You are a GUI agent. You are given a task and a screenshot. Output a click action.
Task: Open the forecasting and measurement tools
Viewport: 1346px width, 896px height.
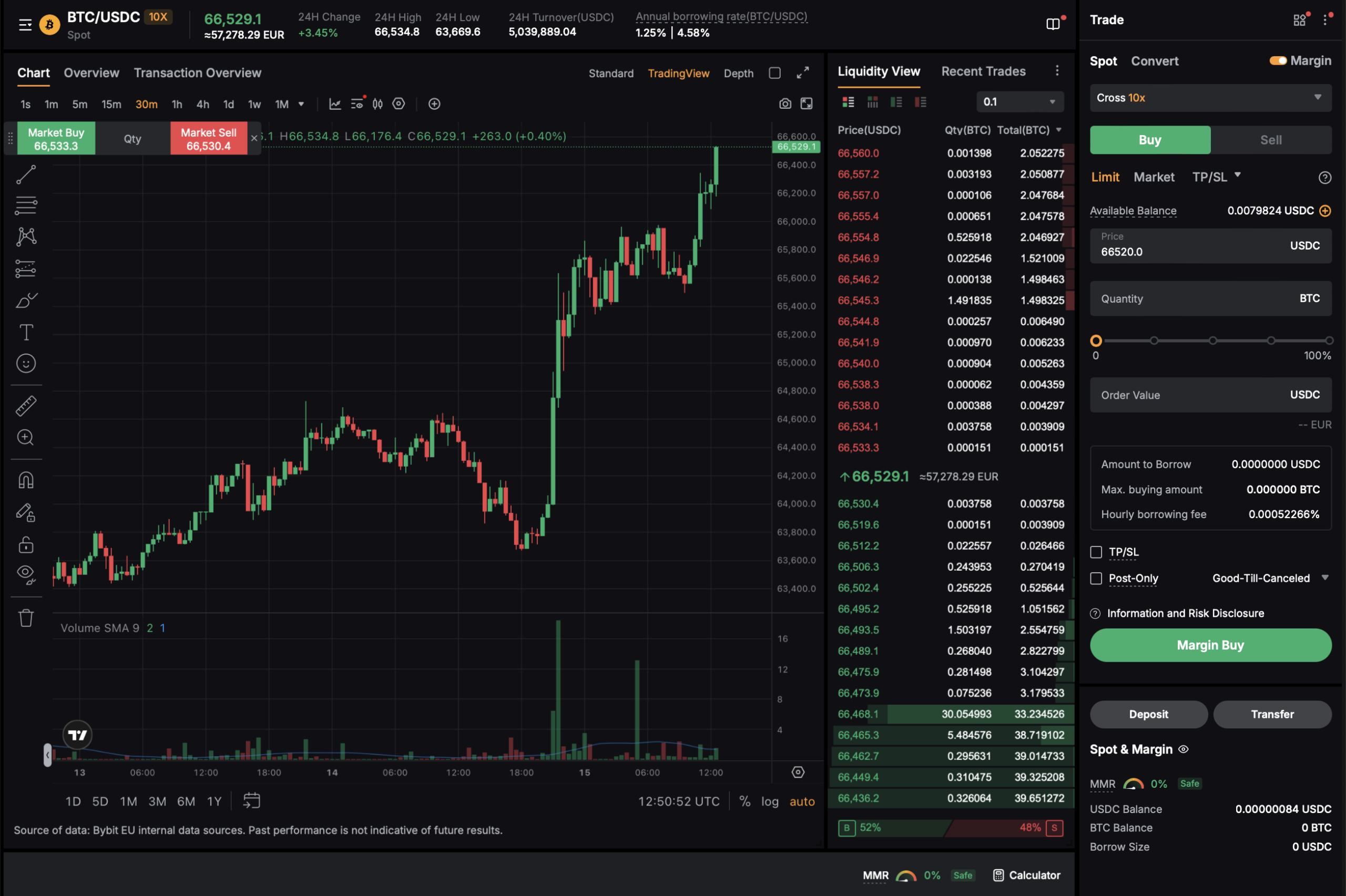pos(26,269)
